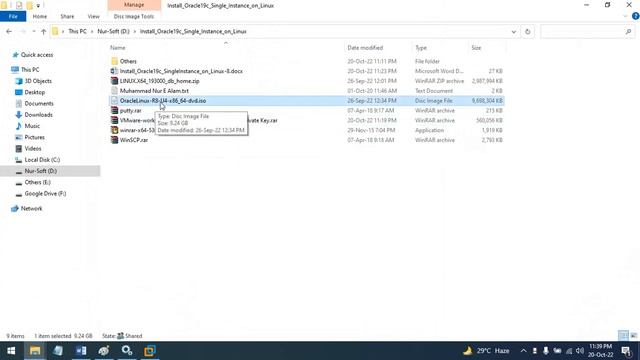The height and width of the screenshot is (360, 640).
Task: Select the Others folder
Action: coord(128,61)
